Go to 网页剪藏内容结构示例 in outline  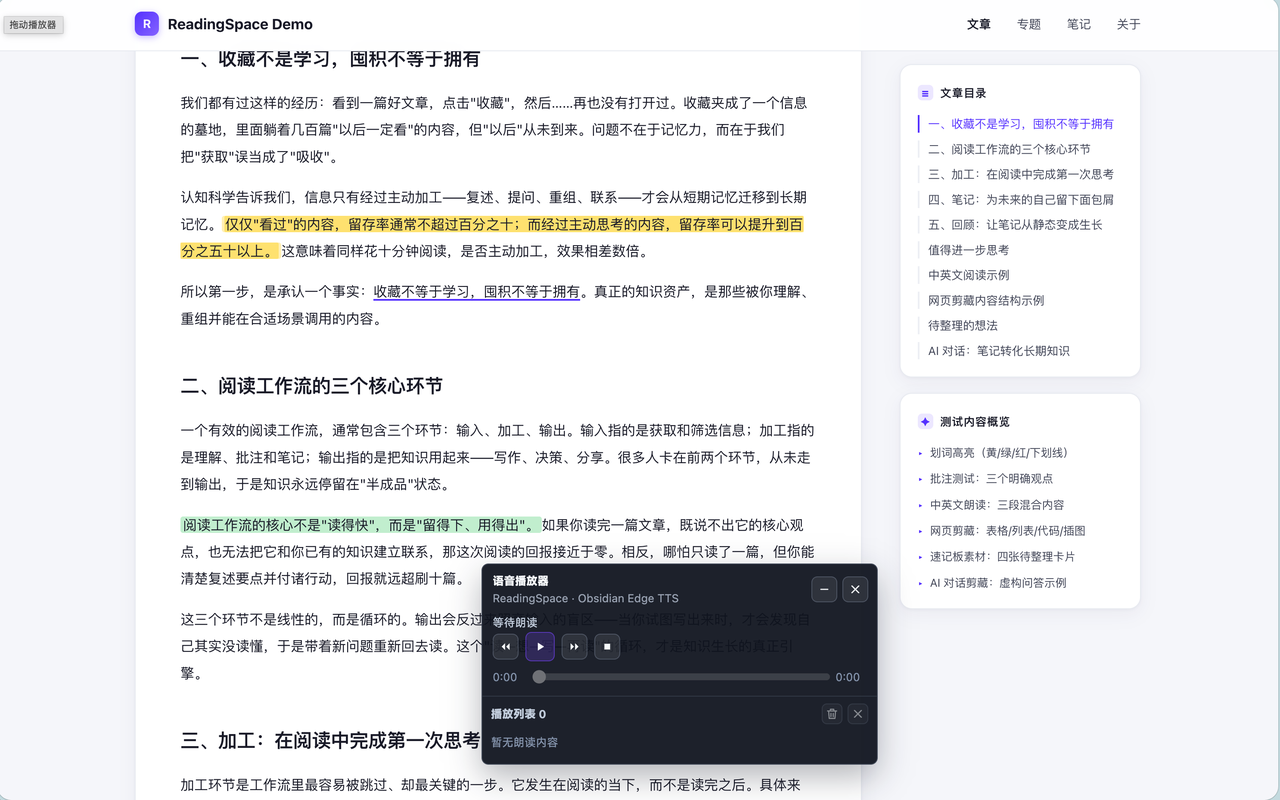click(x=986, y=300)
